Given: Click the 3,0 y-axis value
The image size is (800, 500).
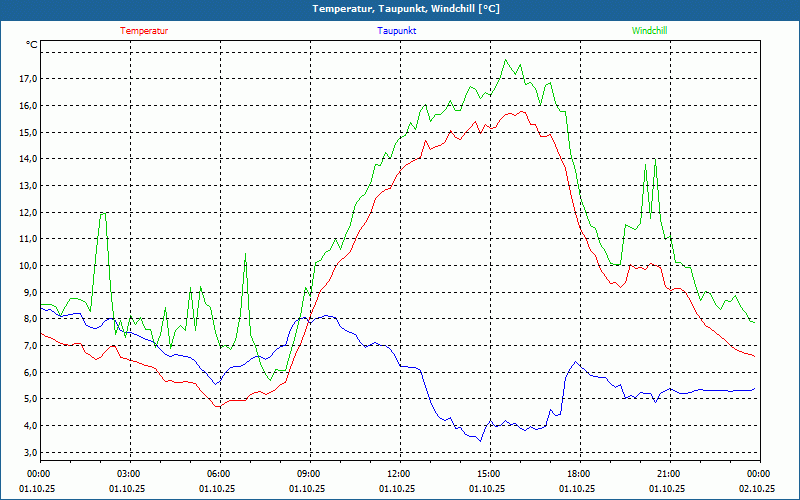Looking at the screenshot, I should tap(29, 453).
